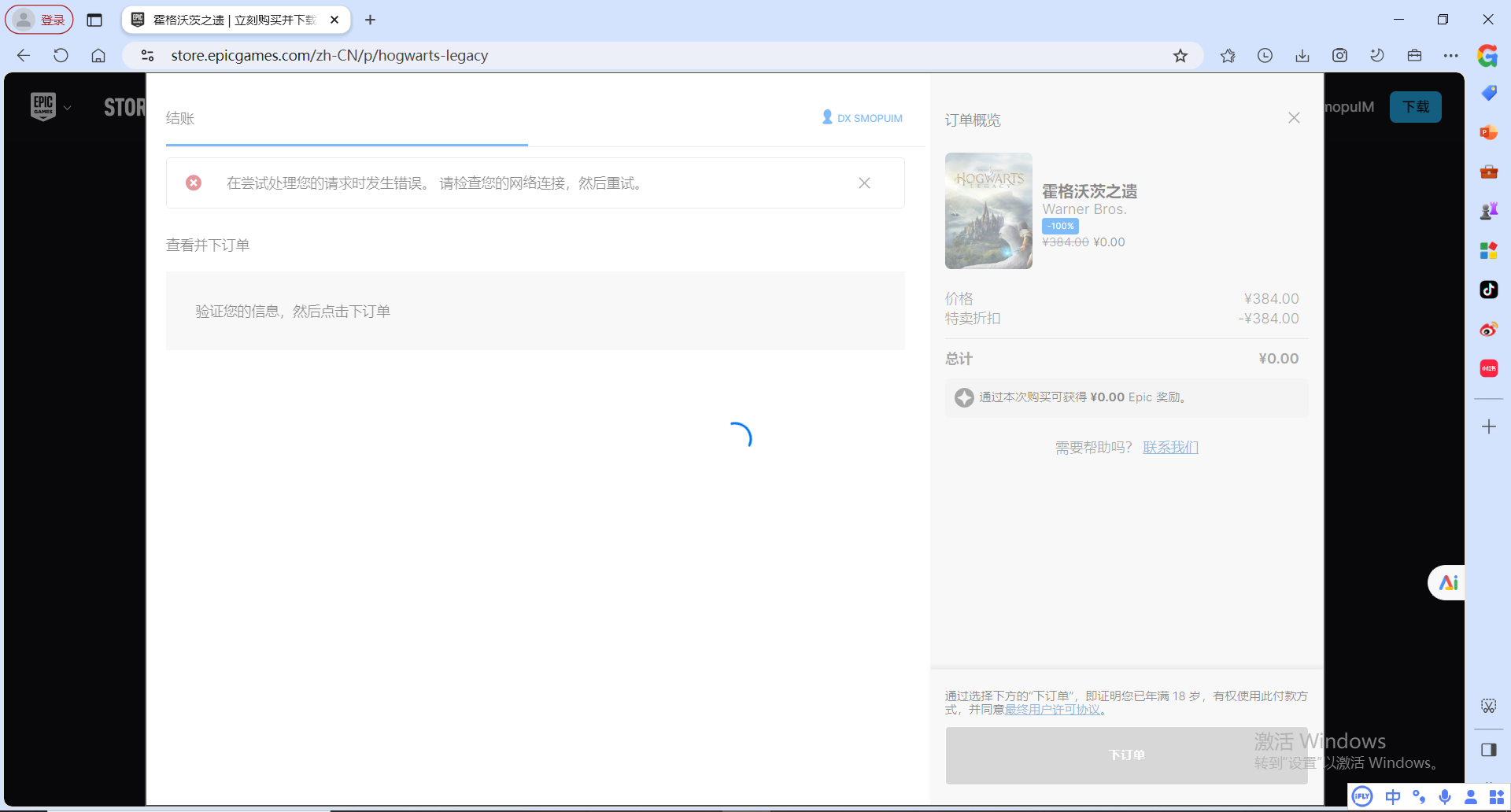Screen dimensions: 1511x812
Task: Click the DX SMOPUIM account icon
Action: point(827,117)
